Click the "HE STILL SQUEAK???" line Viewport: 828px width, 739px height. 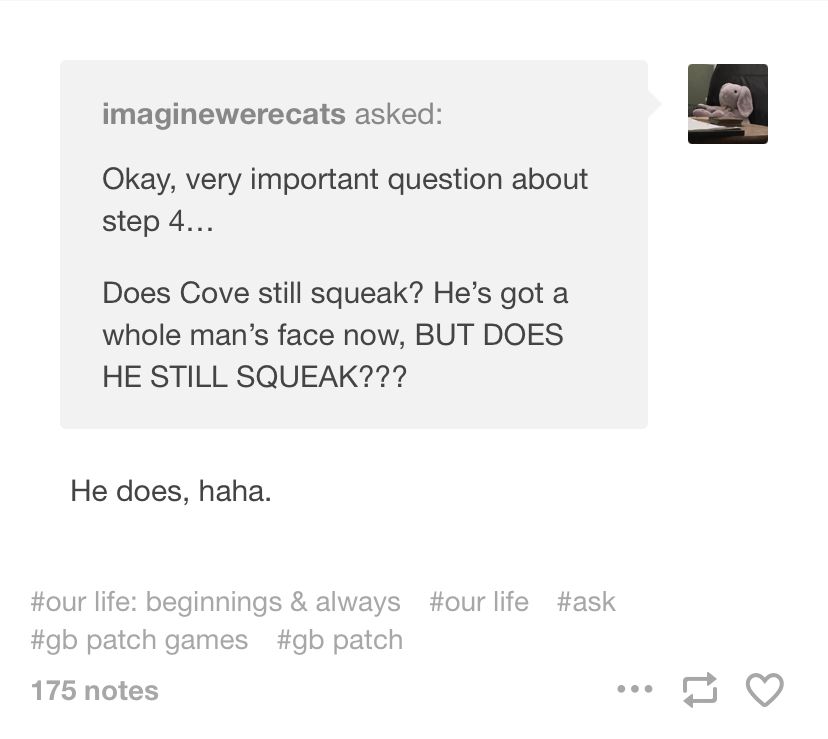[255, 377]
